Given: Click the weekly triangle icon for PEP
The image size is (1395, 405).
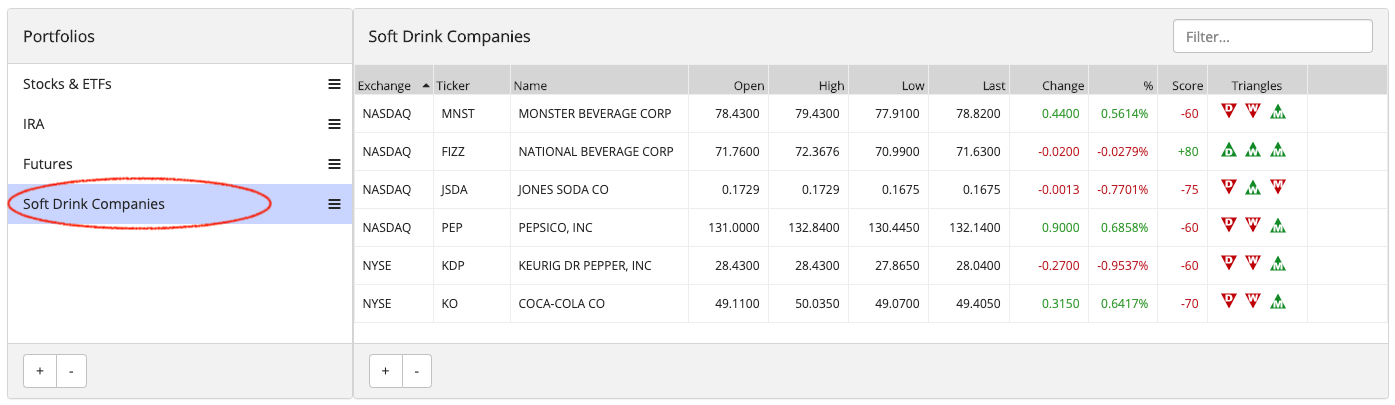Looking at the screenshot, I should point(1253,226).
